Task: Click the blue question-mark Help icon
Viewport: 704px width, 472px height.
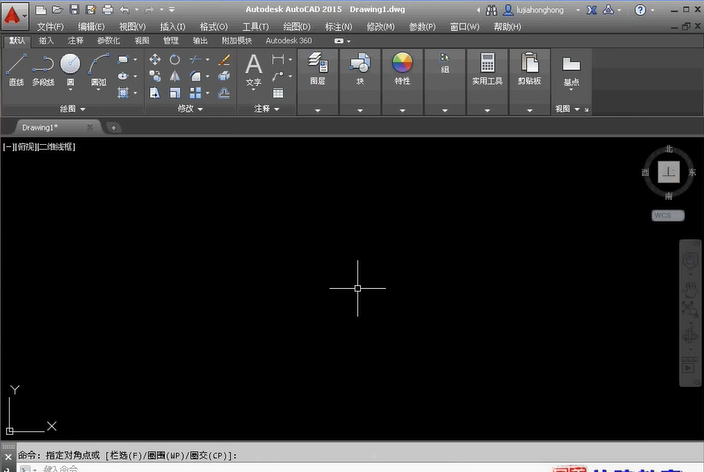Action: coord(640,10)
